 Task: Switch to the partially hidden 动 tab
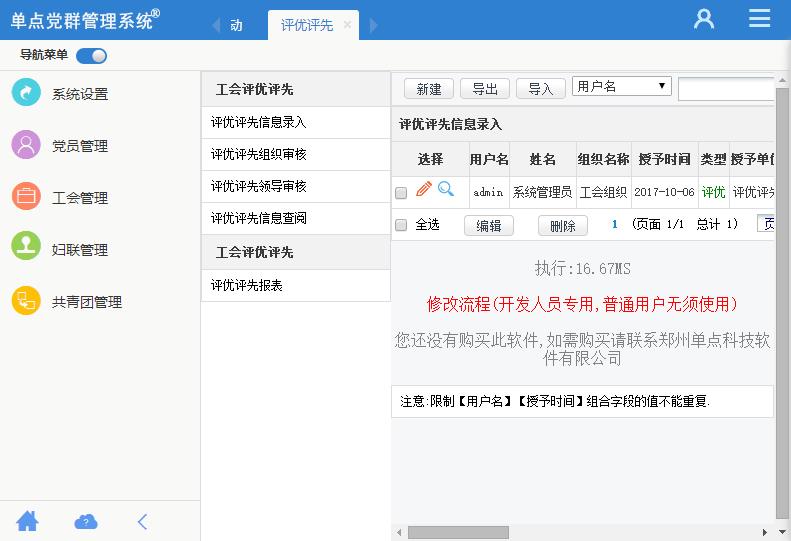click(x=236, y=25)
